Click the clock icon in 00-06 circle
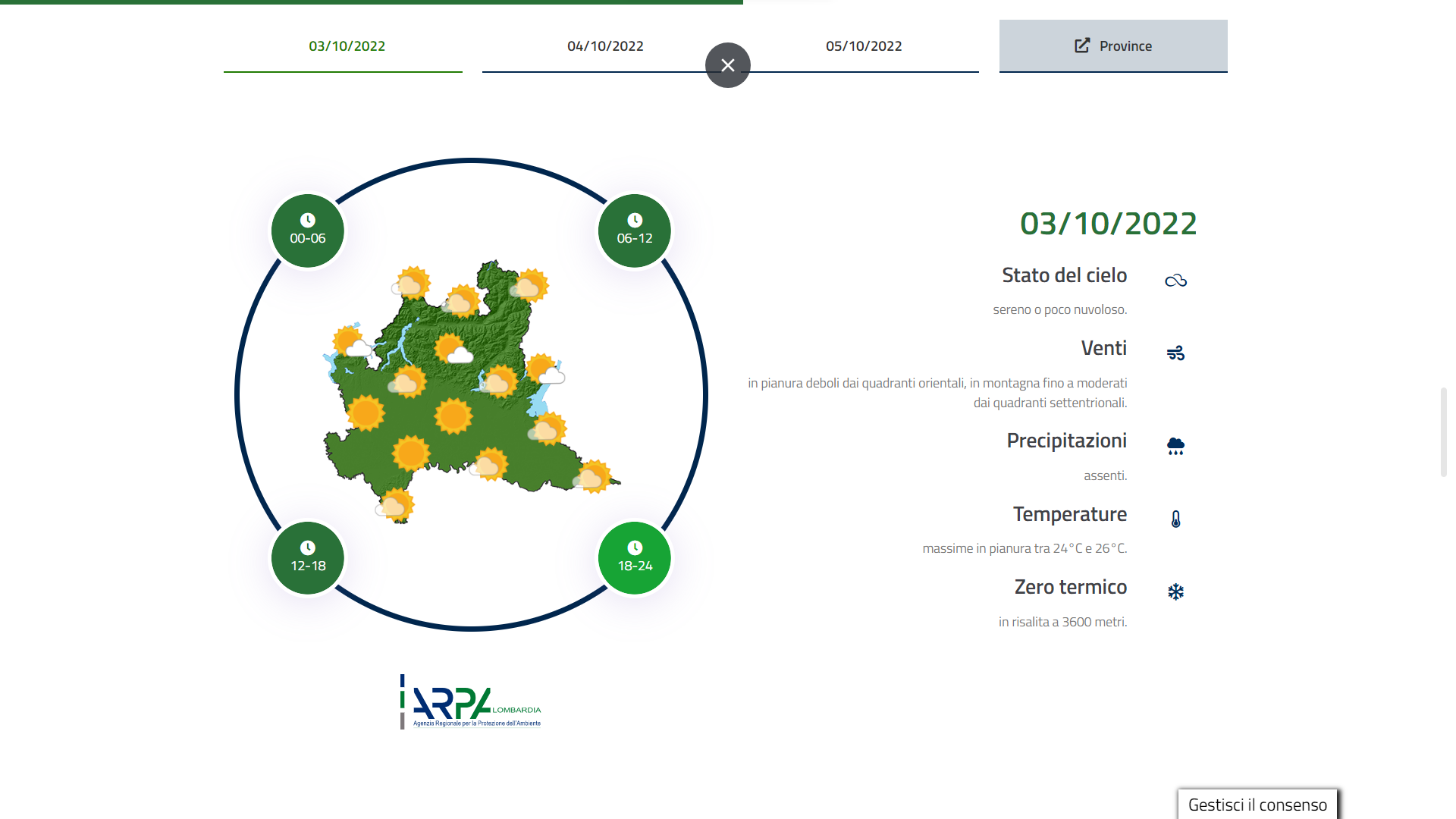The image size is (1456, 819). (308, 220)
